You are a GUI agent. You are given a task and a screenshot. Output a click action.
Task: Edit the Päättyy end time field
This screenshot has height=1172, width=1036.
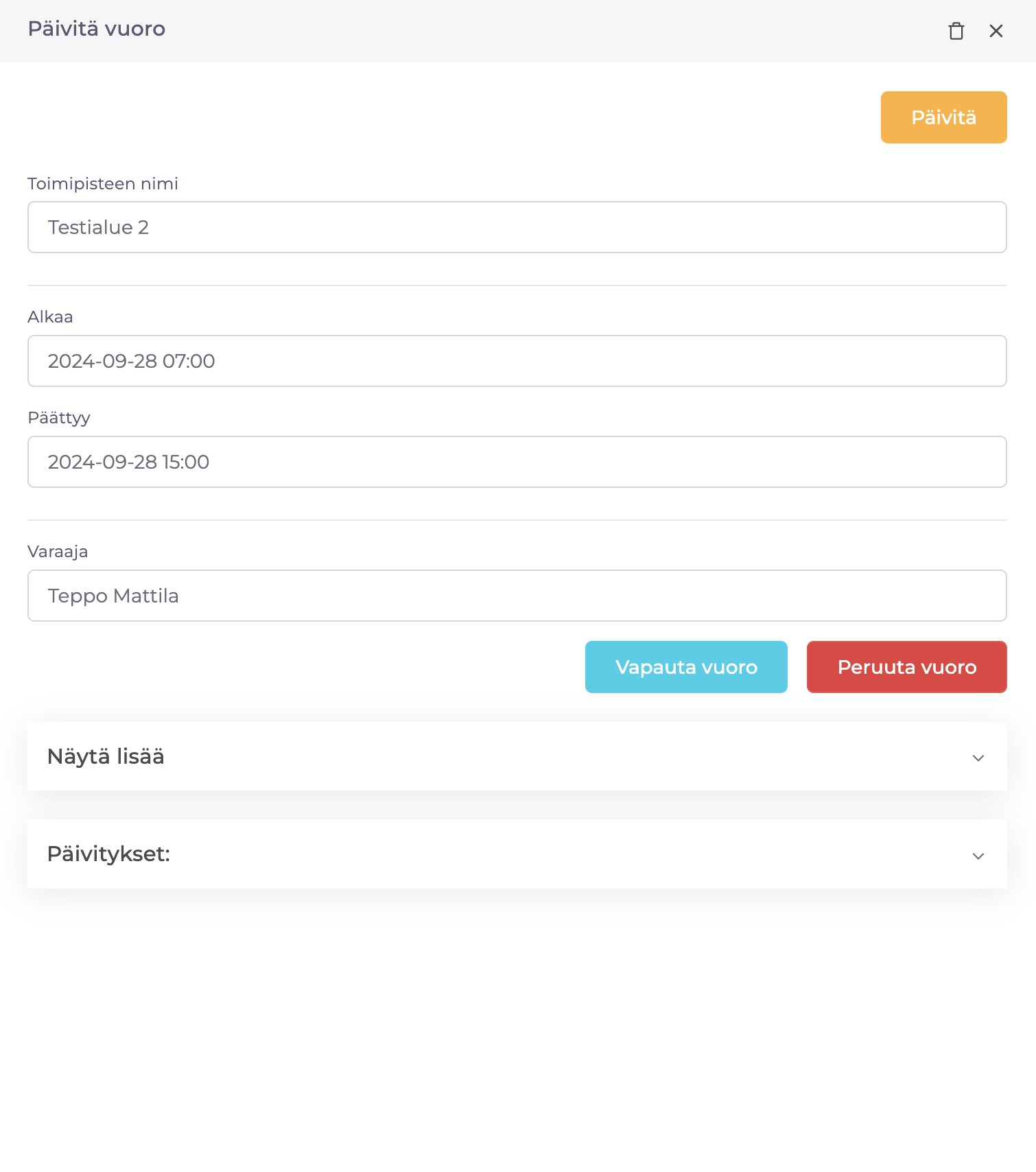click(517, 462)
